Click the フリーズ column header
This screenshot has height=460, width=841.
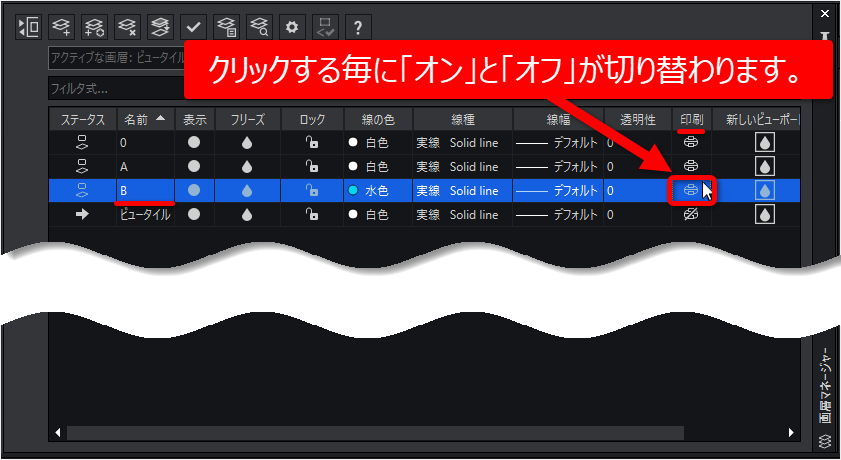point(247,120)
